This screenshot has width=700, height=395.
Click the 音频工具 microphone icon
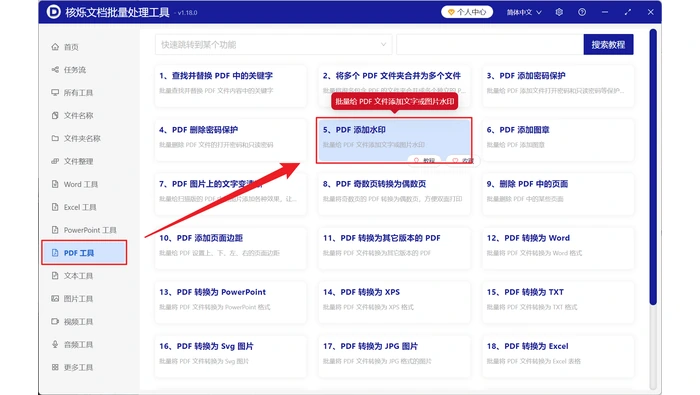[x=55, y=344]
